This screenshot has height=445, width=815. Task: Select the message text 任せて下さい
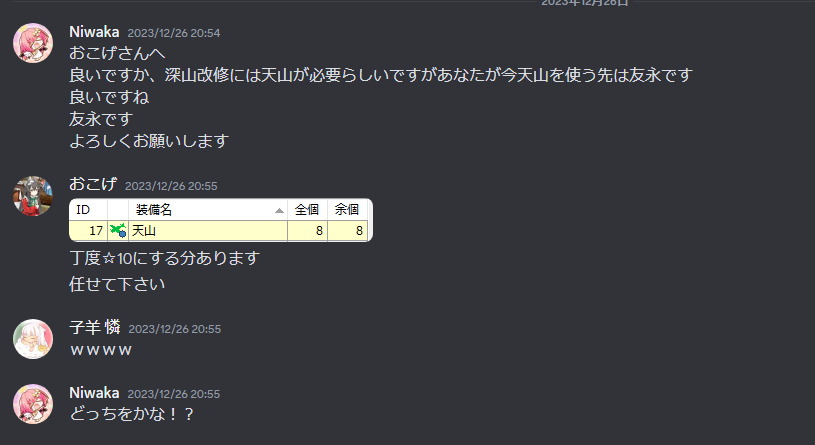tap(117, 284)
